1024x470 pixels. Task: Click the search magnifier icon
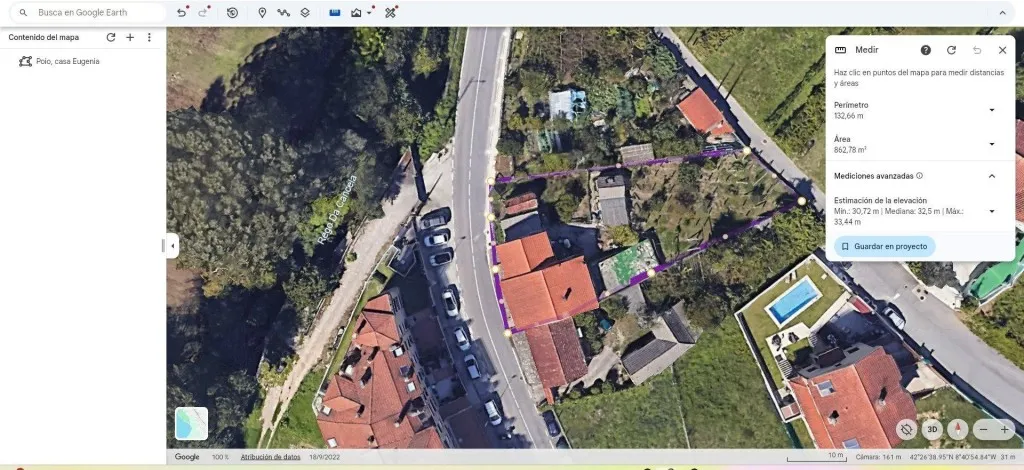click(x=24, y=12)
